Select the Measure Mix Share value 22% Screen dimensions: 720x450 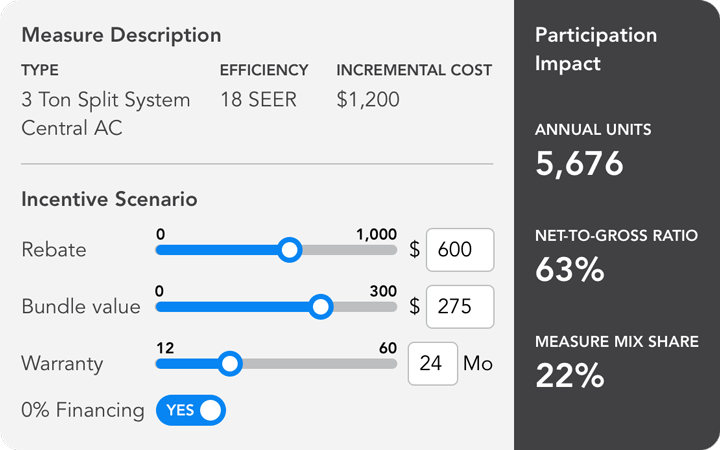tap(570, 375)
